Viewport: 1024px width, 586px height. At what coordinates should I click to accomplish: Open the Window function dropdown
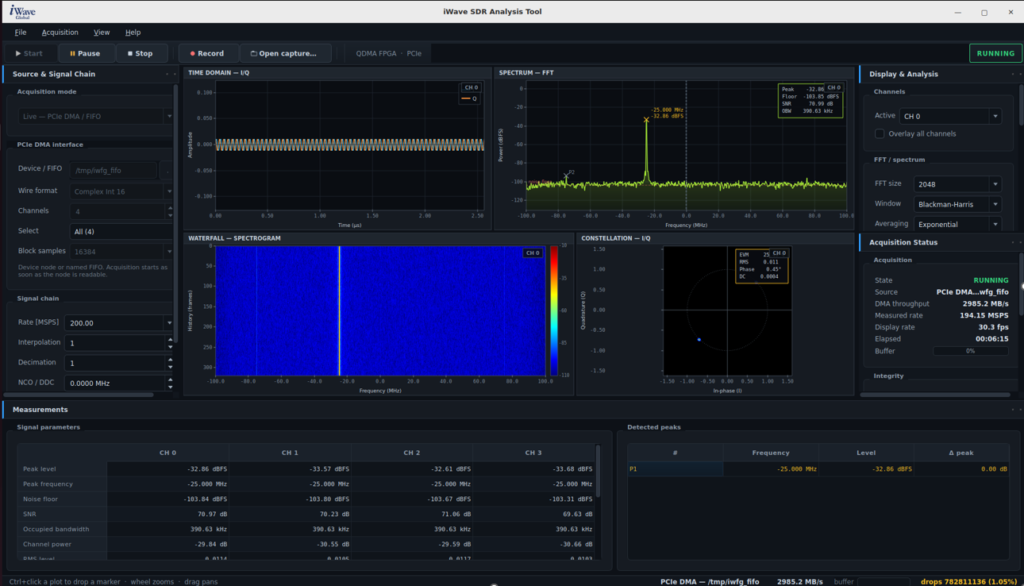pyautogui.click(x=957, y=204)
